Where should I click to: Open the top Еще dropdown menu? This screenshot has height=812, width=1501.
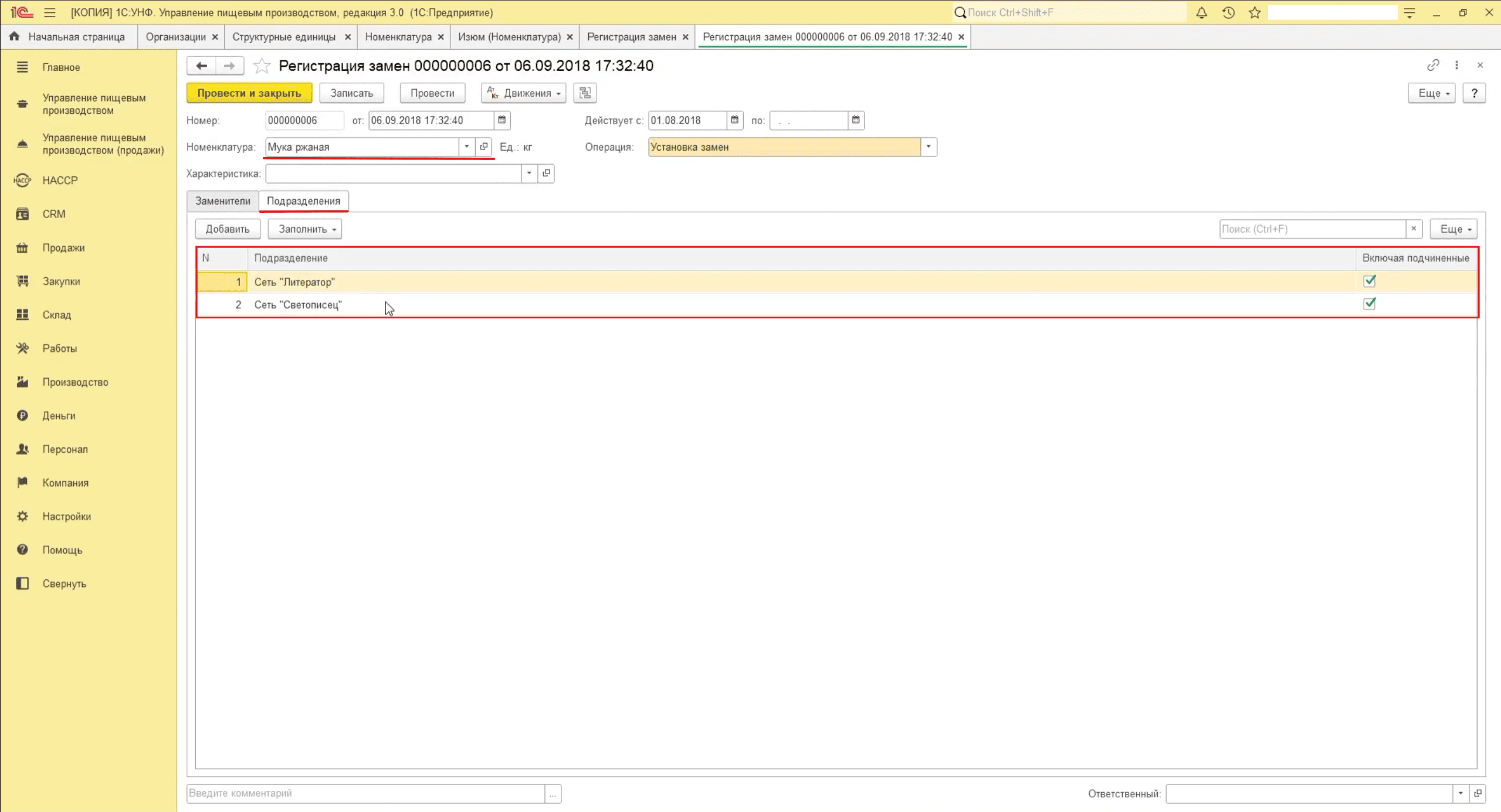[1432, 93]
